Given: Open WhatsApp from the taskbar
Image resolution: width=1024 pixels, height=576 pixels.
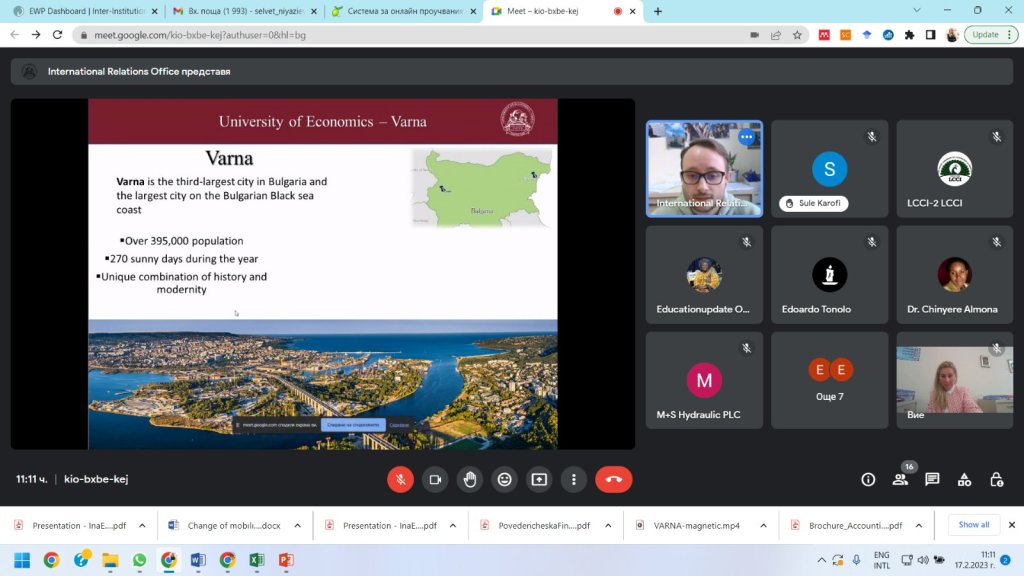Looking at the screenshot, I should (139, 560).
